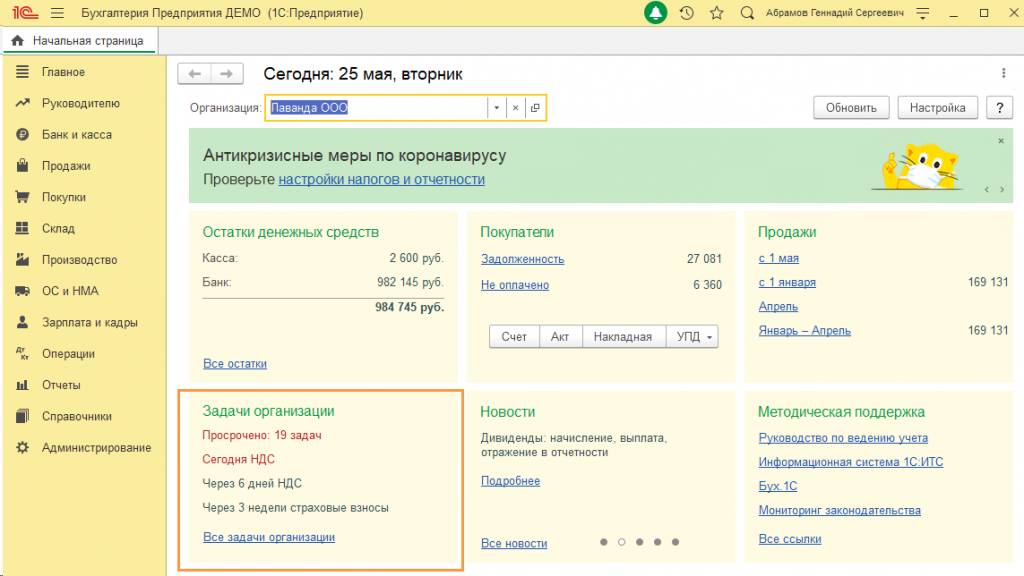This screenshot has height=576, width=1024.
Task: Click the Покупки shopping cart icon
Action: (x=22, y=197)
